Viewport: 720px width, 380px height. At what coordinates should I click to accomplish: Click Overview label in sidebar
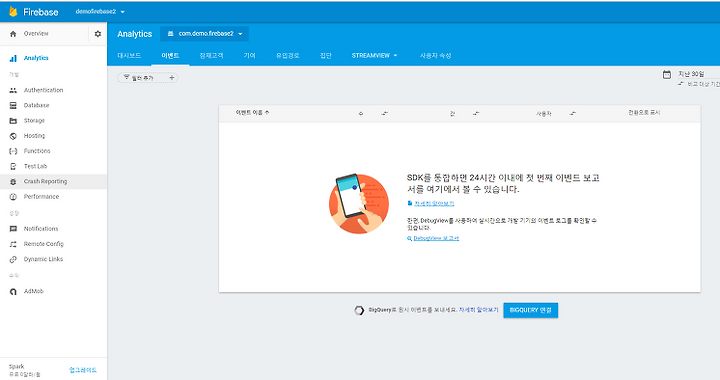tap(36, 34)
